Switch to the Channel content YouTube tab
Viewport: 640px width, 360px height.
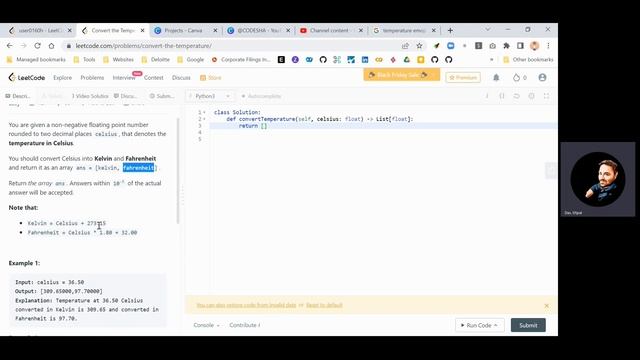pyautogui.click(x=331, y=30)
